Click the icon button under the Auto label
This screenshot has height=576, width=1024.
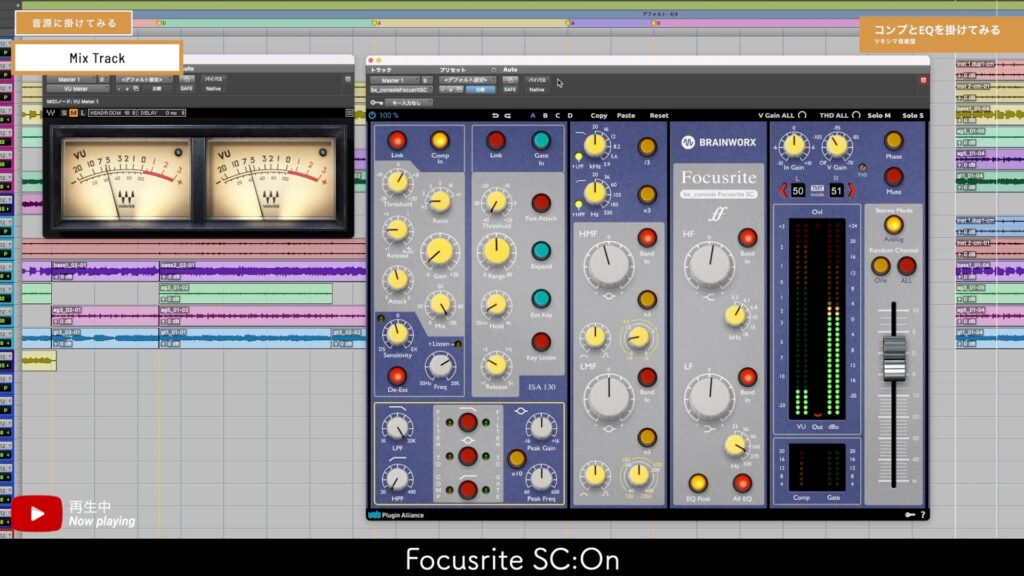tap(510, 80)
